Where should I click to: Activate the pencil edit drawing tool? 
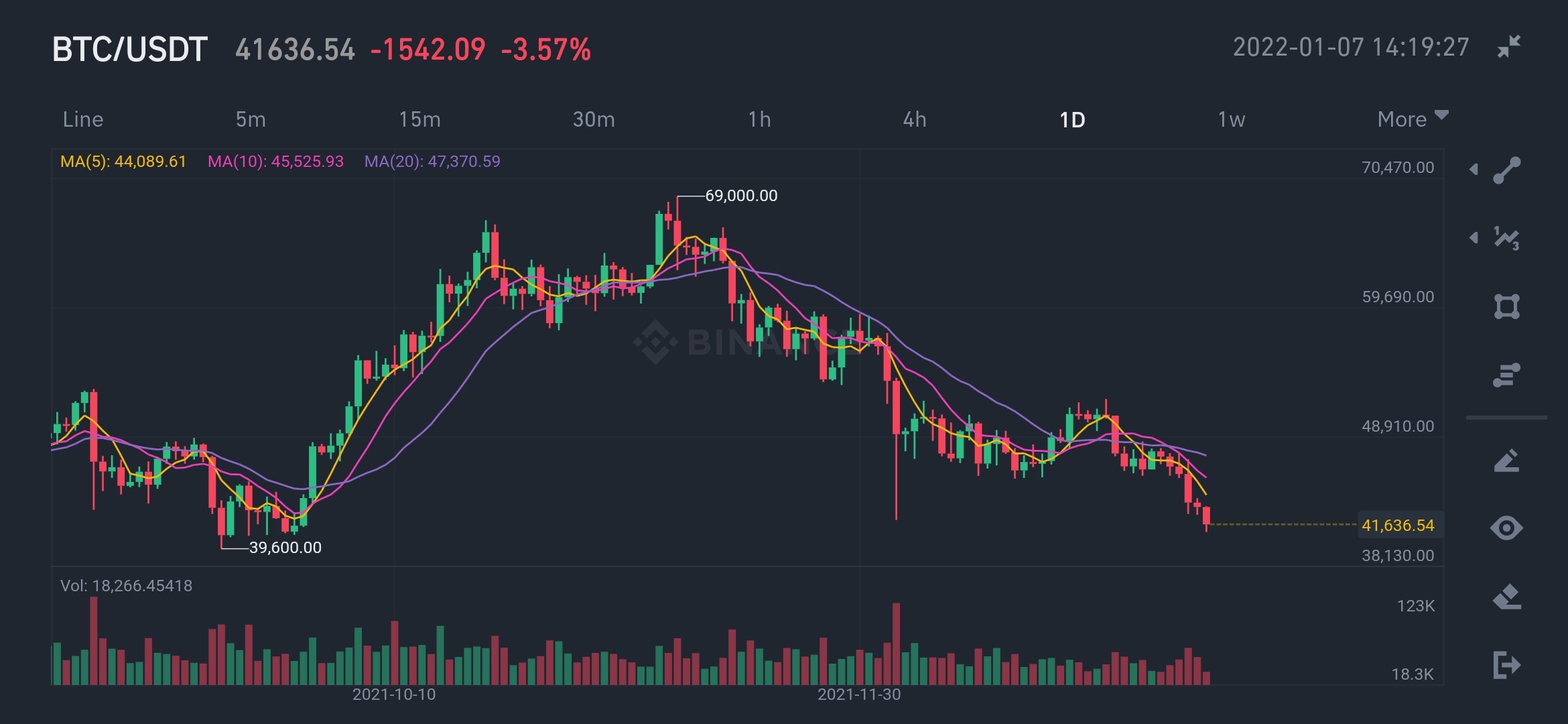[1506, 461]
